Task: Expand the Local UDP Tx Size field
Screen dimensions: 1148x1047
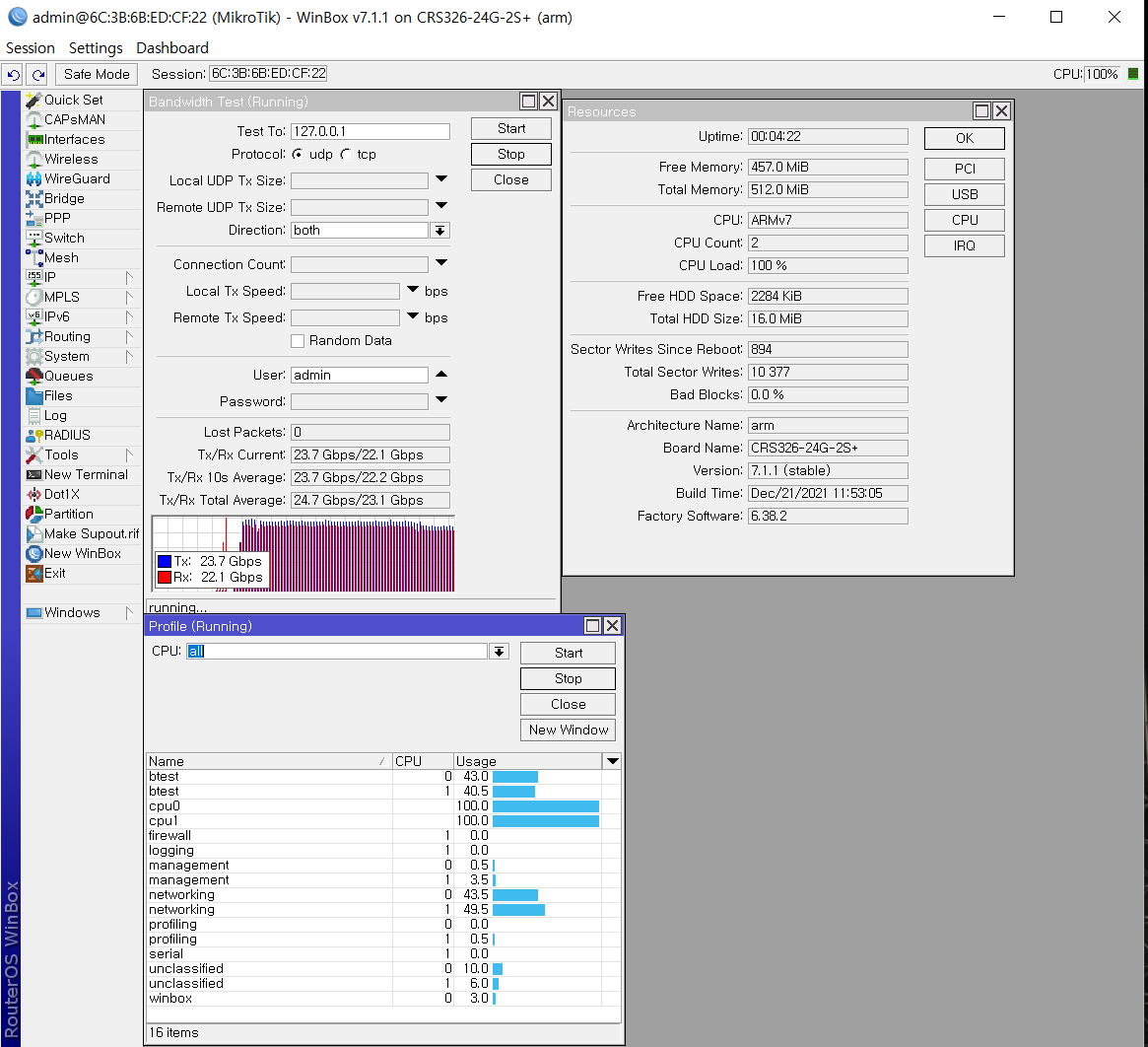Action: [x=440, y=178]
